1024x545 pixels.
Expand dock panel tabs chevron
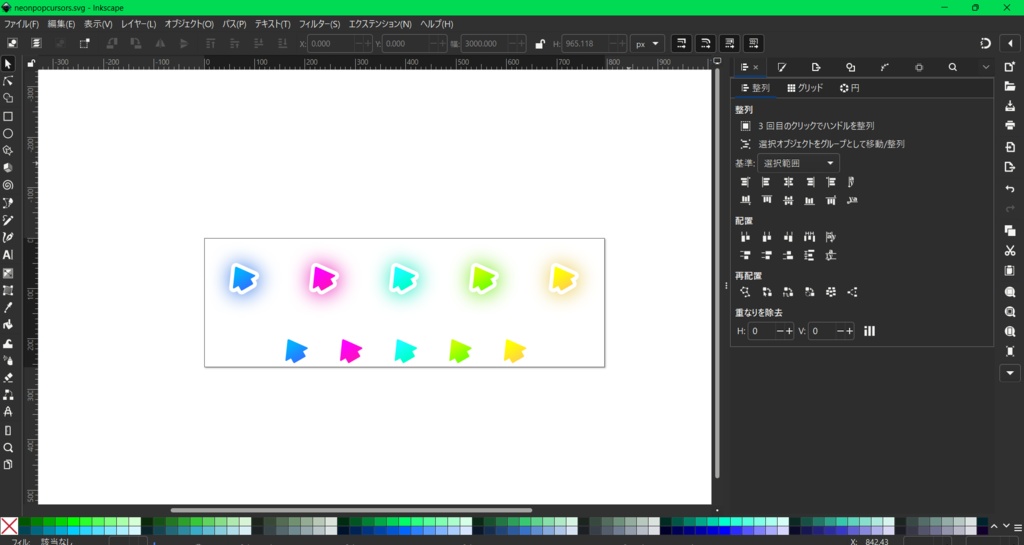[985, 67]
